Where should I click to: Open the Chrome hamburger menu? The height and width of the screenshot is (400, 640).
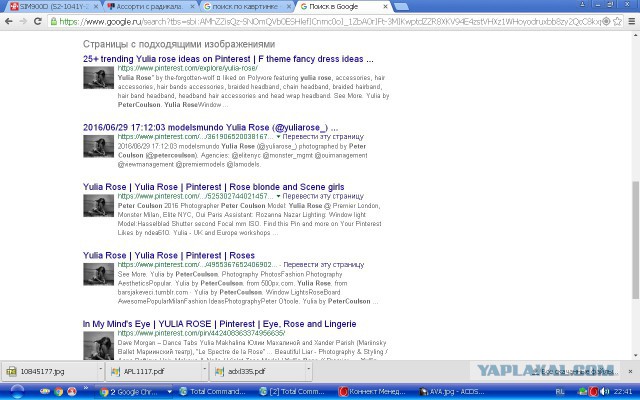(x=631, y=21)
